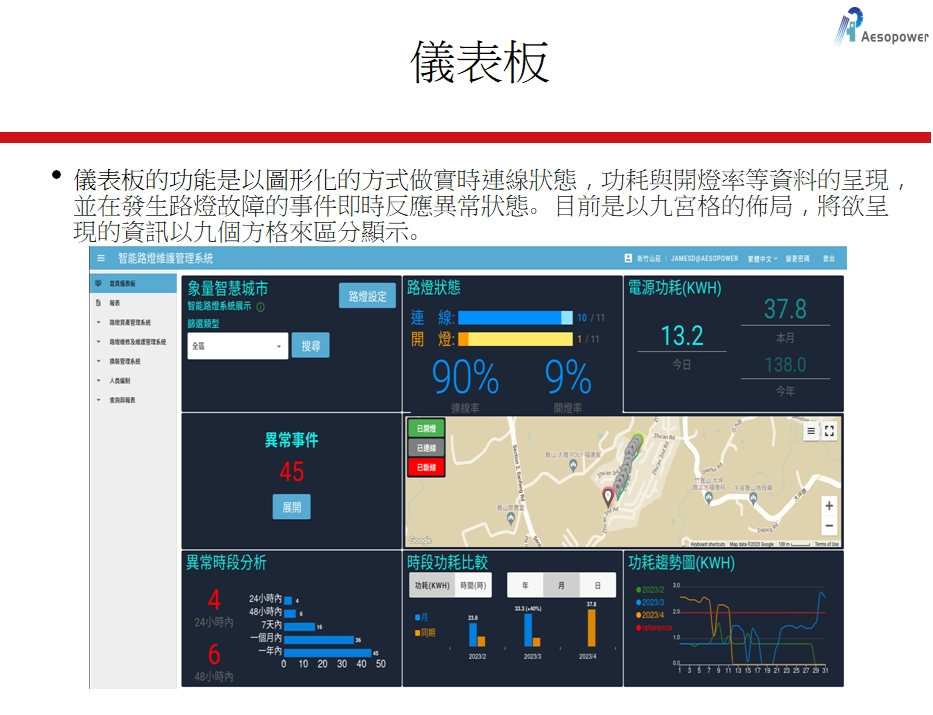
Task: Click the 搜尋 search button
Action: 311,346
